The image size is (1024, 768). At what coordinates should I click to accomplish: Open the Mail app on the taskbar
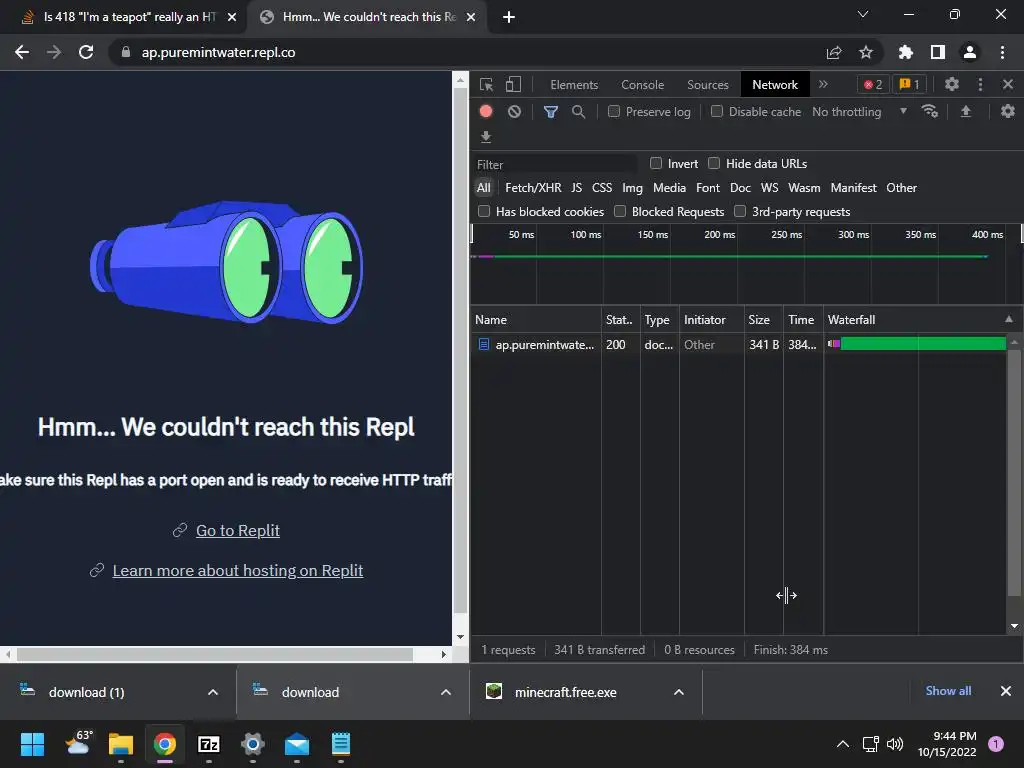click(x=297, y=744)
